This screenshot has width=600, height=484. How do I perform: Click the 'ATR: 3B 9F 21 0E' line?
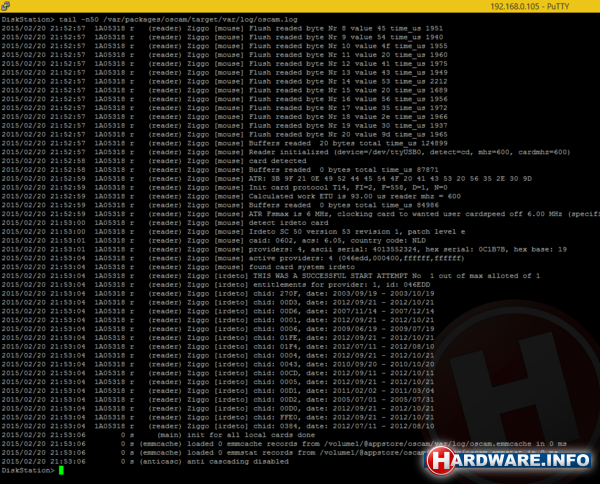pyautogui.click(x=266, y=179)
